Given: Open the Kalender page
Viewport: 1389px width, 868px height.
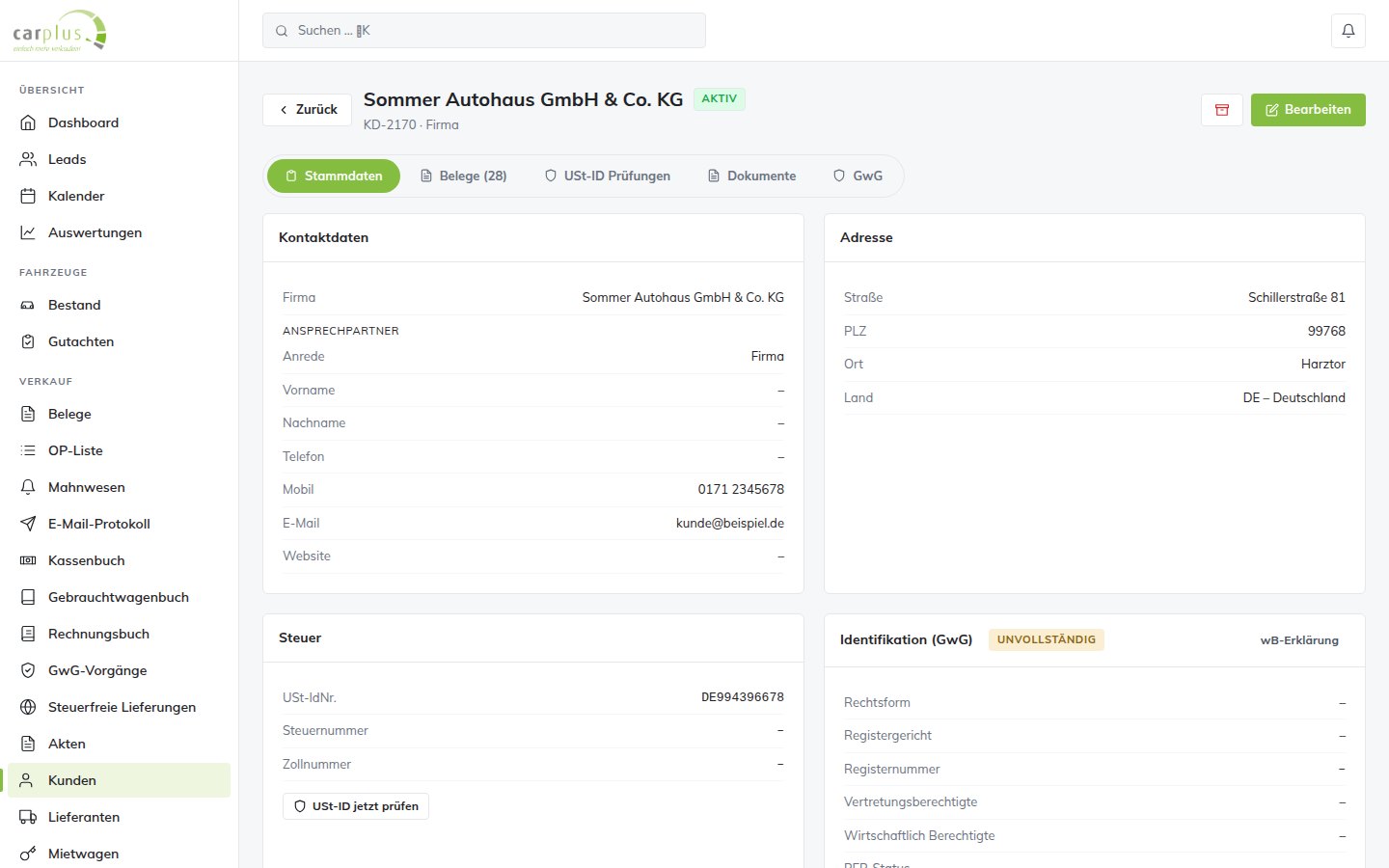Looking at the screenshot, I should [x=119, y=196].
